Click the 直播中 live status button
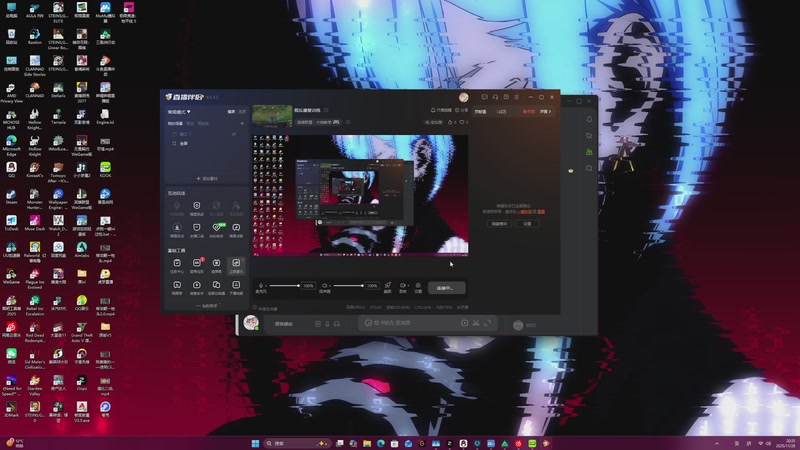Viewport: 800px width, 450px height. point(446,288)
